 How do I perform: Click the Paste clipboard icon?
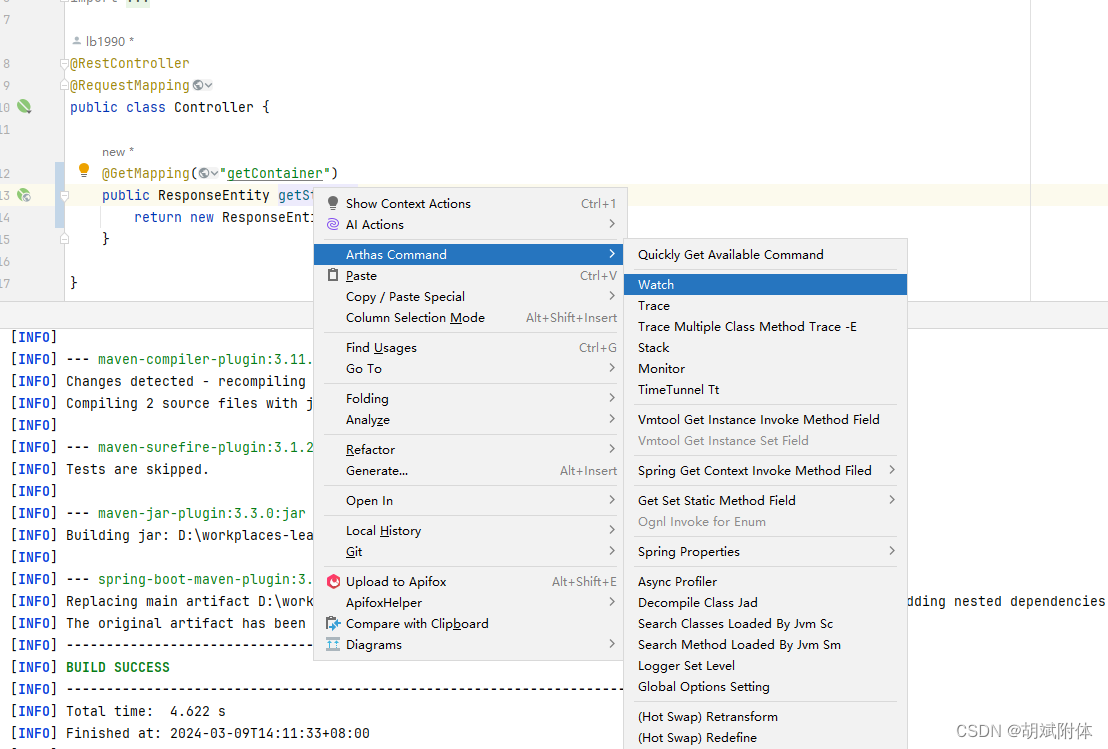pos(333,275)
